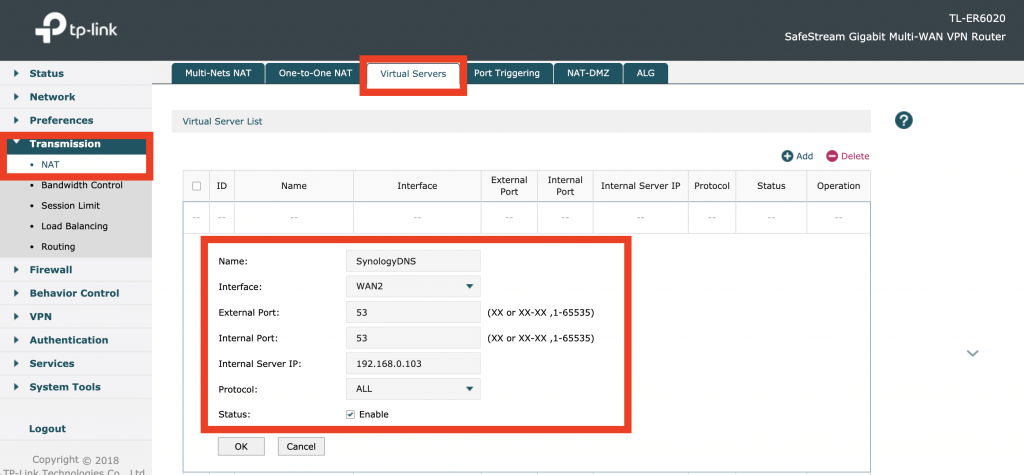Click the Cancel button
This screenshot has height=475, width=1024.
coord(301,446)
